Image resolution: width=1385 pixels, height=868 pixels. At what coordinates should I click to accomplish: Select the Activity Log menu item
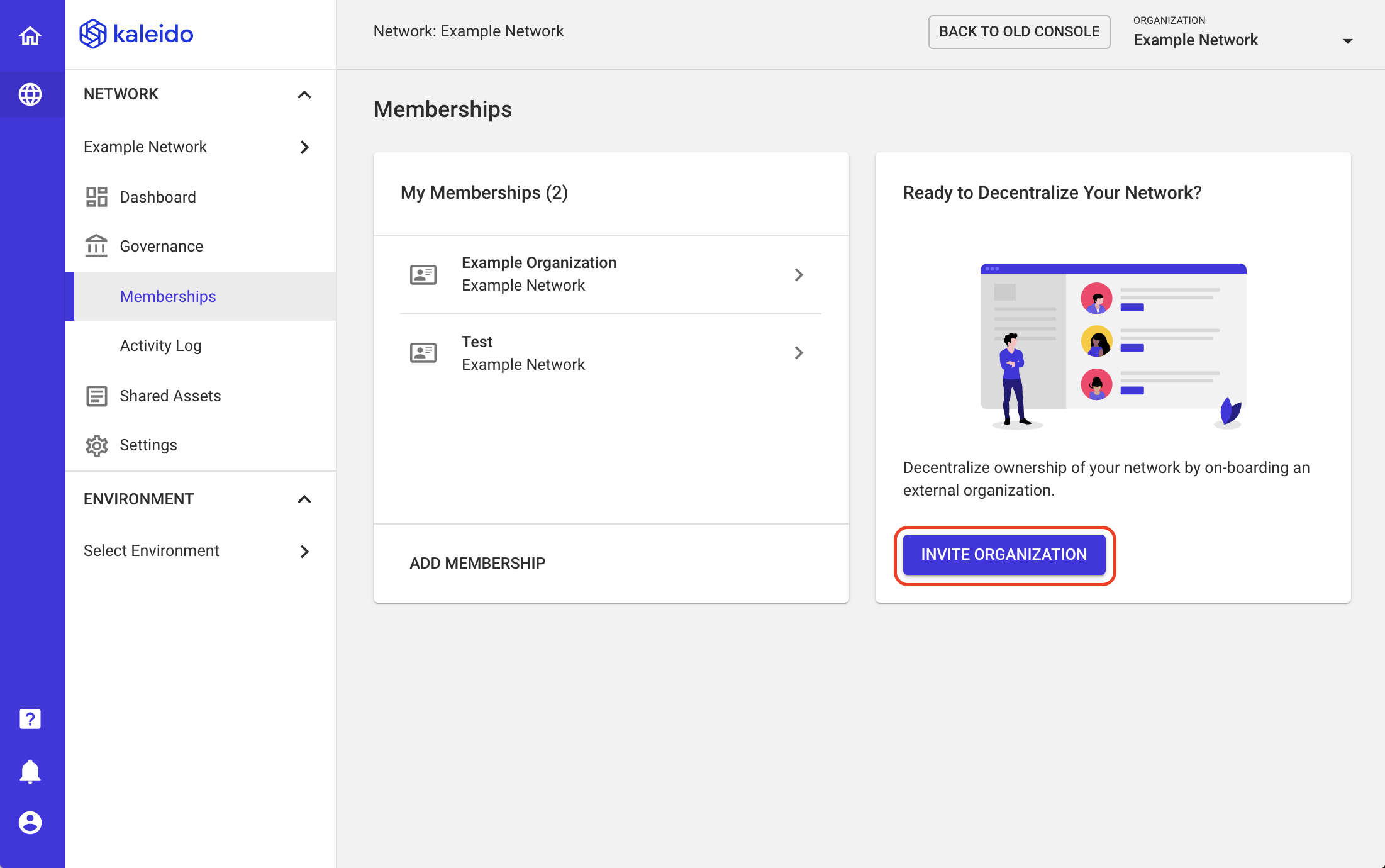click(x=159, y=345)
